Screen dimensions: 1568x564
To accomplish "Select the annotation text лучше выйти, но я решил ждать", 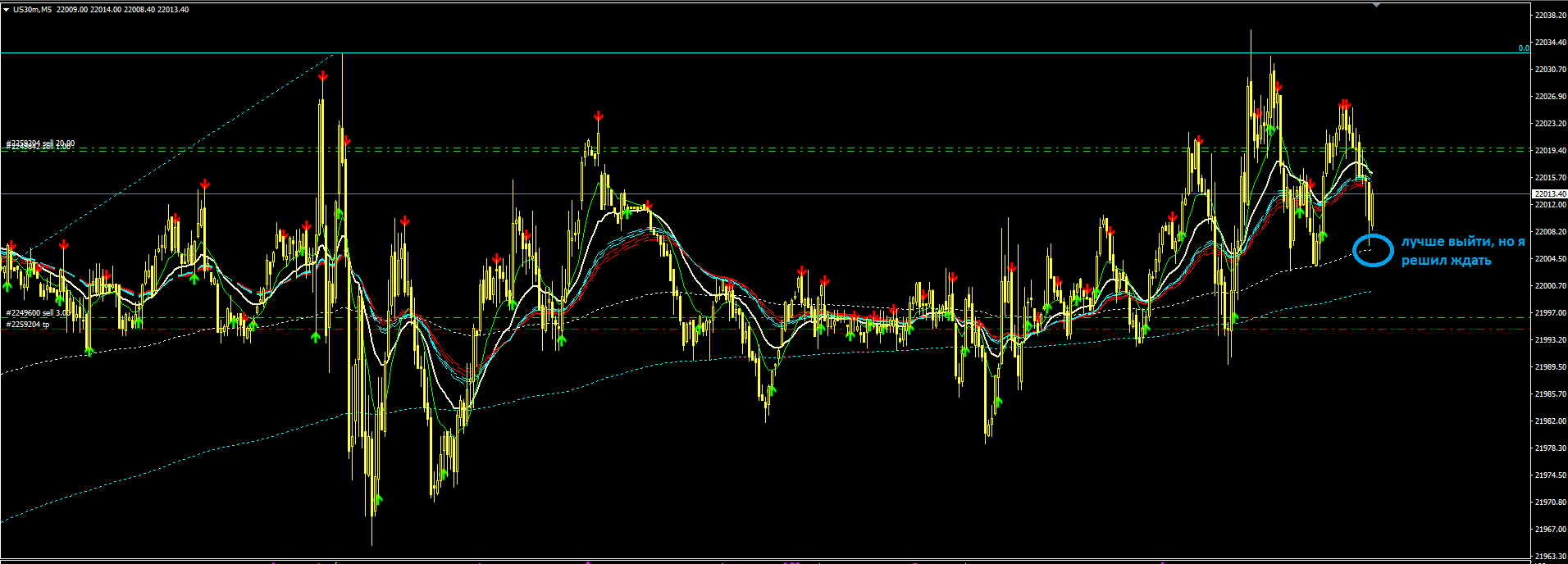I will pyautogui.click(x=1462, y=251).
